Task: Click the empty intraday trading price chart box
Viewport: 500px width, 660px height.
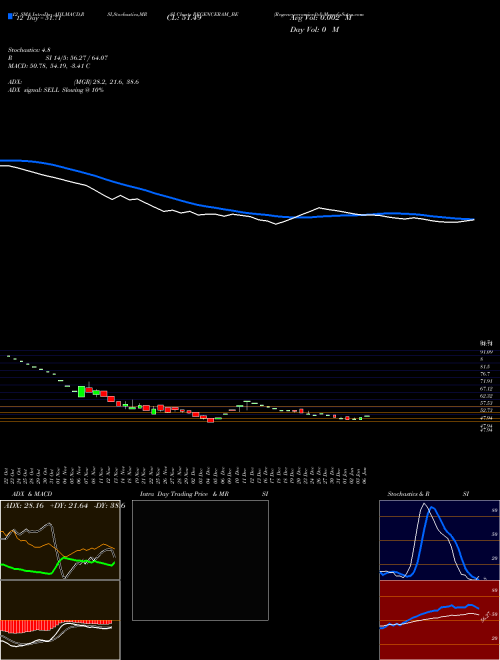Action: 200,560
